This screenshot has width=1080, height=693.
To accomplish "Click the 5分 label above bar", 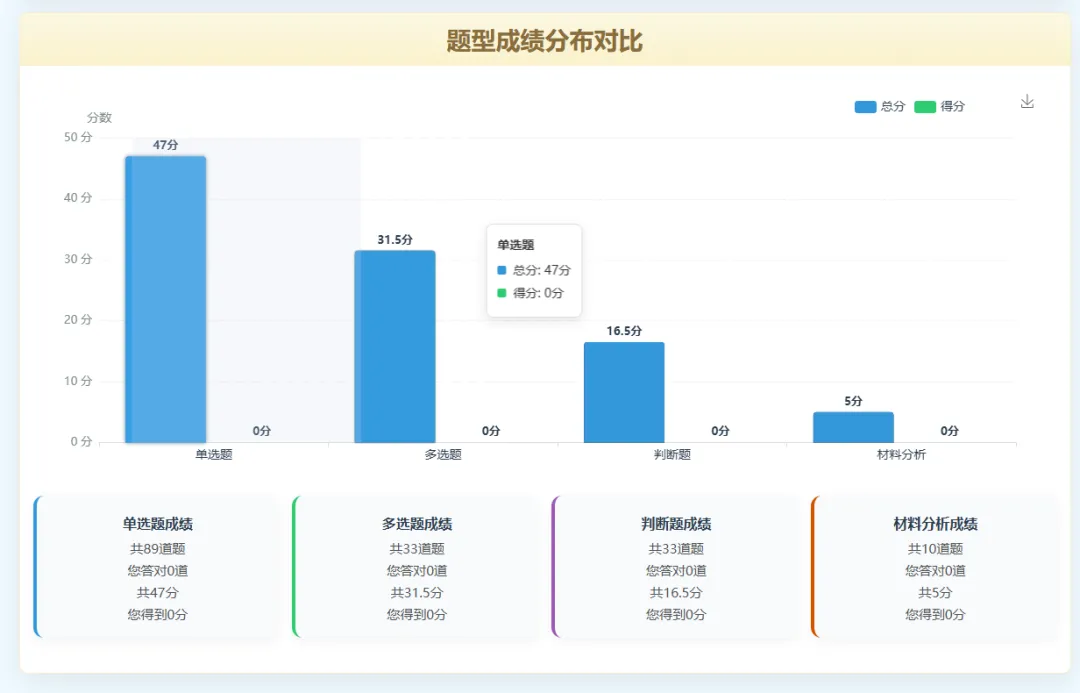I will pyautogui.click(x=853, y=401).
